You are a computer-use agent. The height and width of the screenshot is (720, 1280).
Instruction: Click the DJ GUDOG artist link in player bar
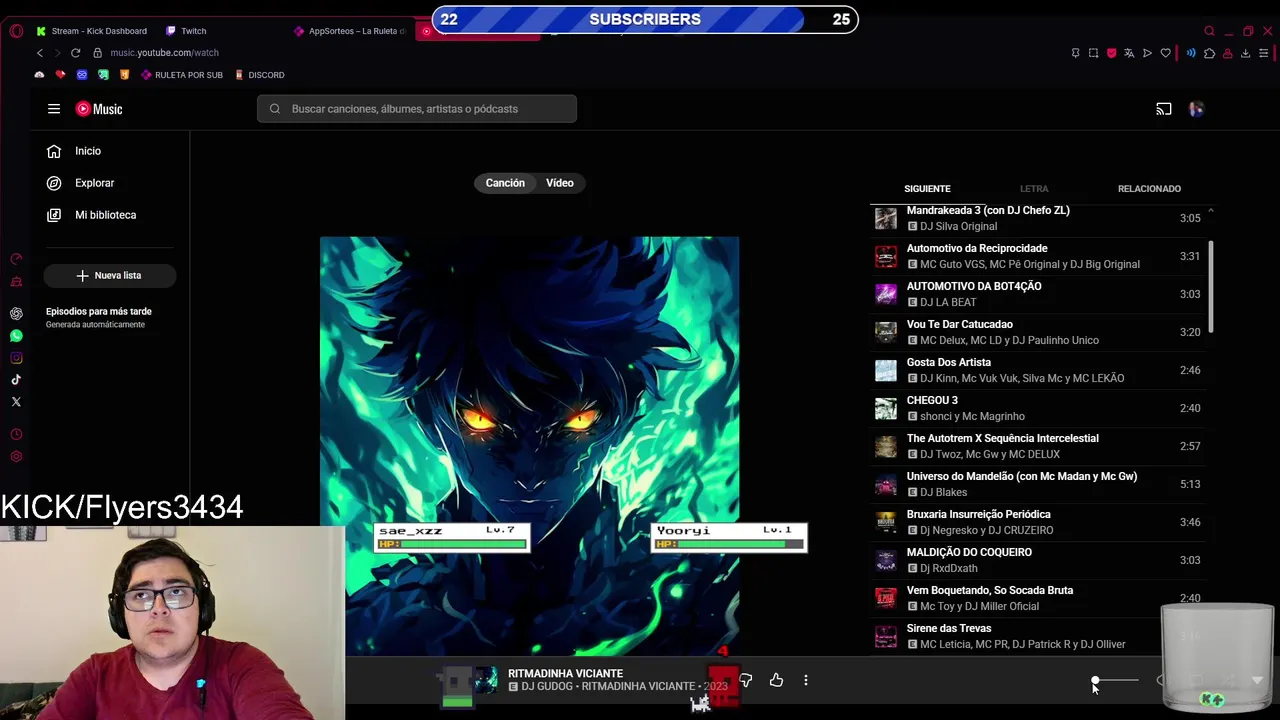546,687
